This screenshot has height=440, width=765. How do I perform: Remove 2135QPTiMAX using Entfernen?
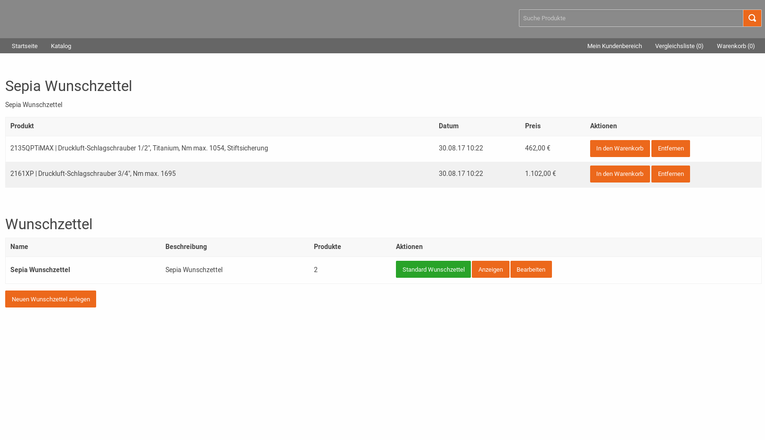(x=670, y=148)
